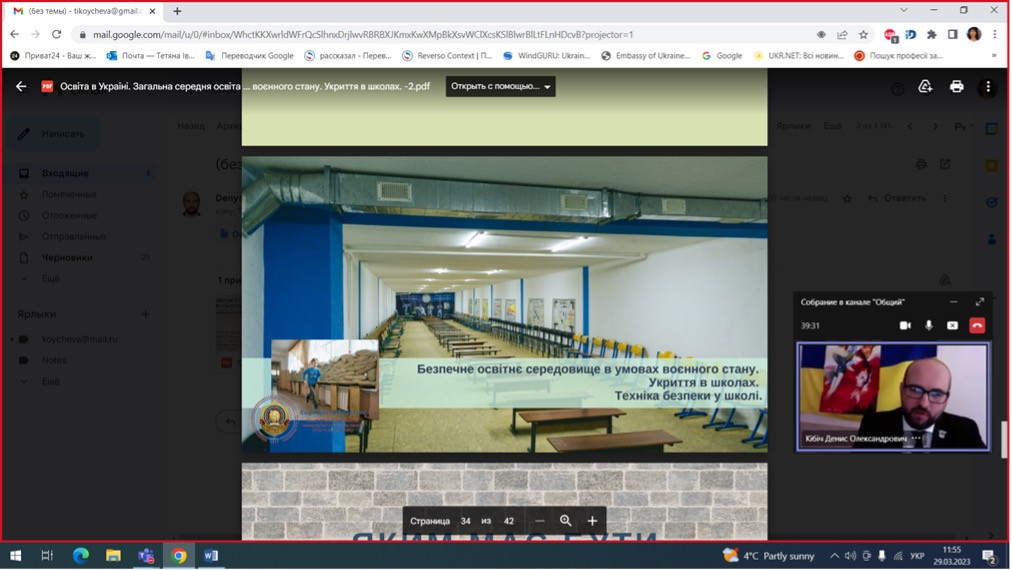The width and height of the screenshot is (1012, 570).
Task: Click the back arrow in PDF viewer
Action: 21,87
